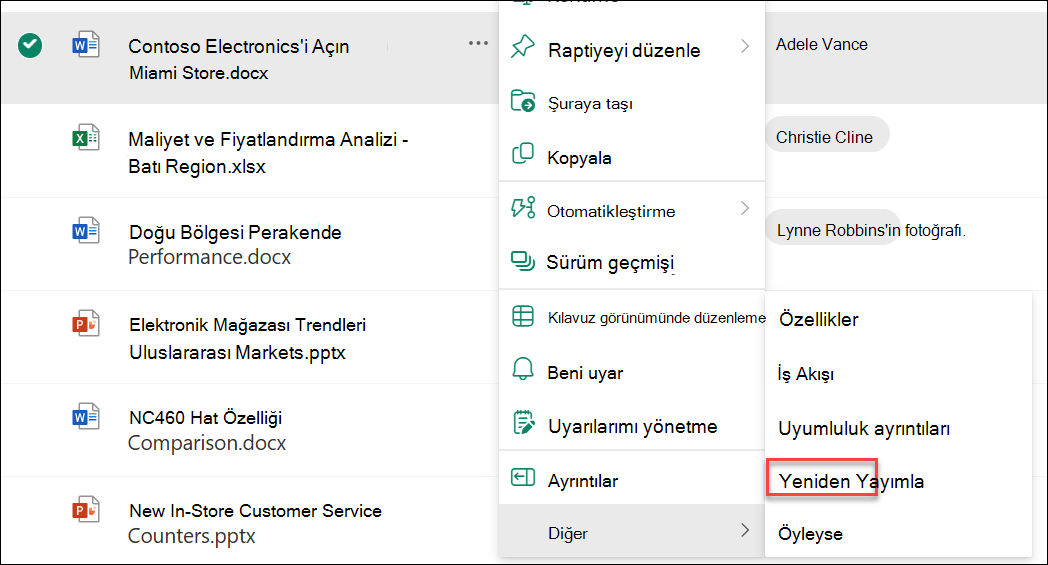This screenshot has width=1048, height=565.
Task: Choose Uyarılarımı yönetme menu entry
Action: pyautogui.click(x=632, y=426)
